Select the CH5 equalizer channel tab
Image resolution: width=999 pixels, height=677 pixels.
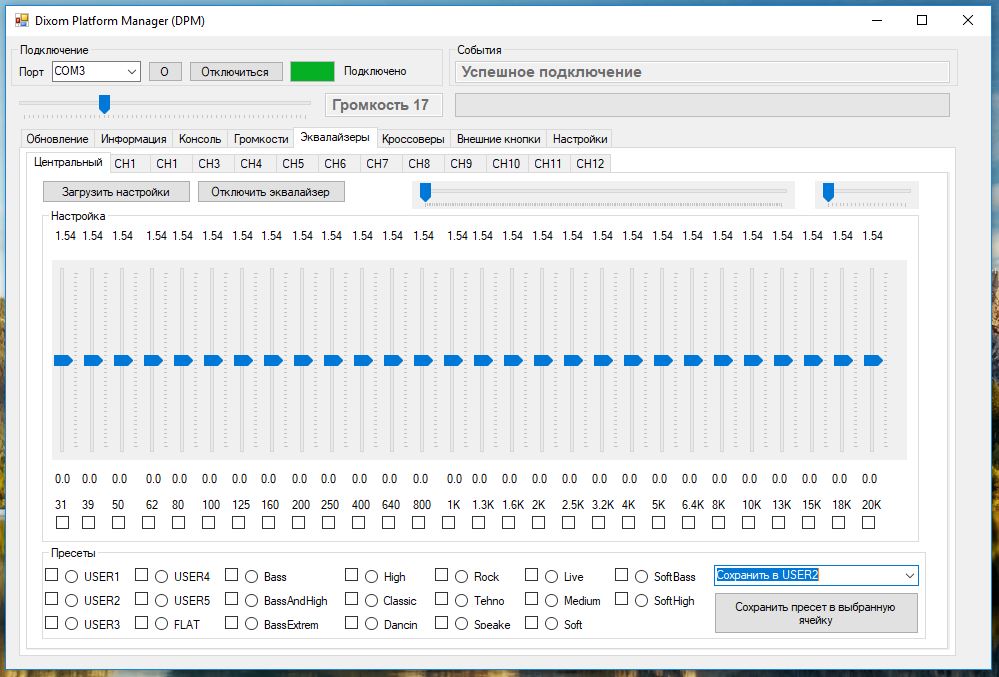point(293,163)
